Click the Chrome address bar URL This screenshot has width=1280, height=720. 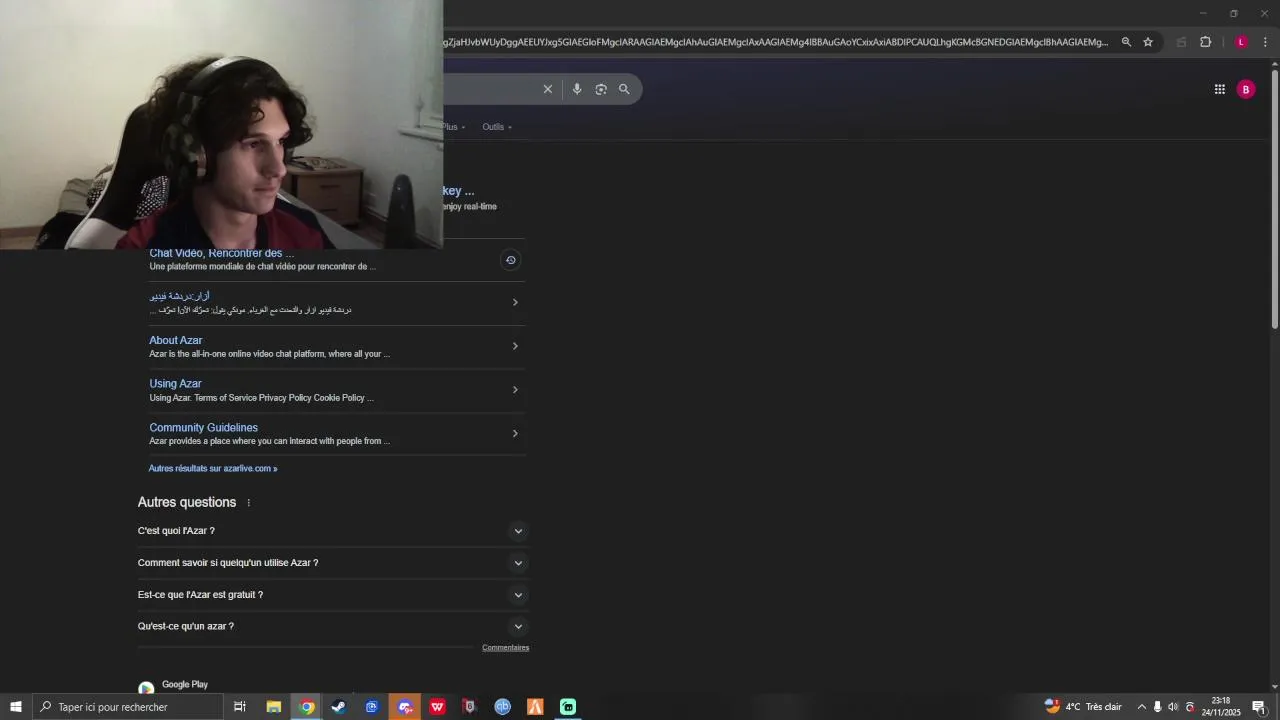776,42
